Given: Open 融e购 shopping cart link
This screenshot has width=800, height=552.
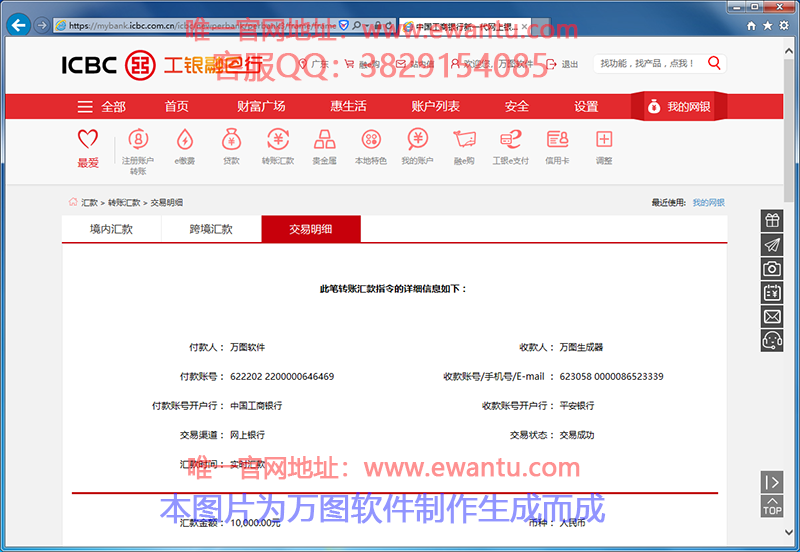Looking at the screenshot, I should click(362, 64).
